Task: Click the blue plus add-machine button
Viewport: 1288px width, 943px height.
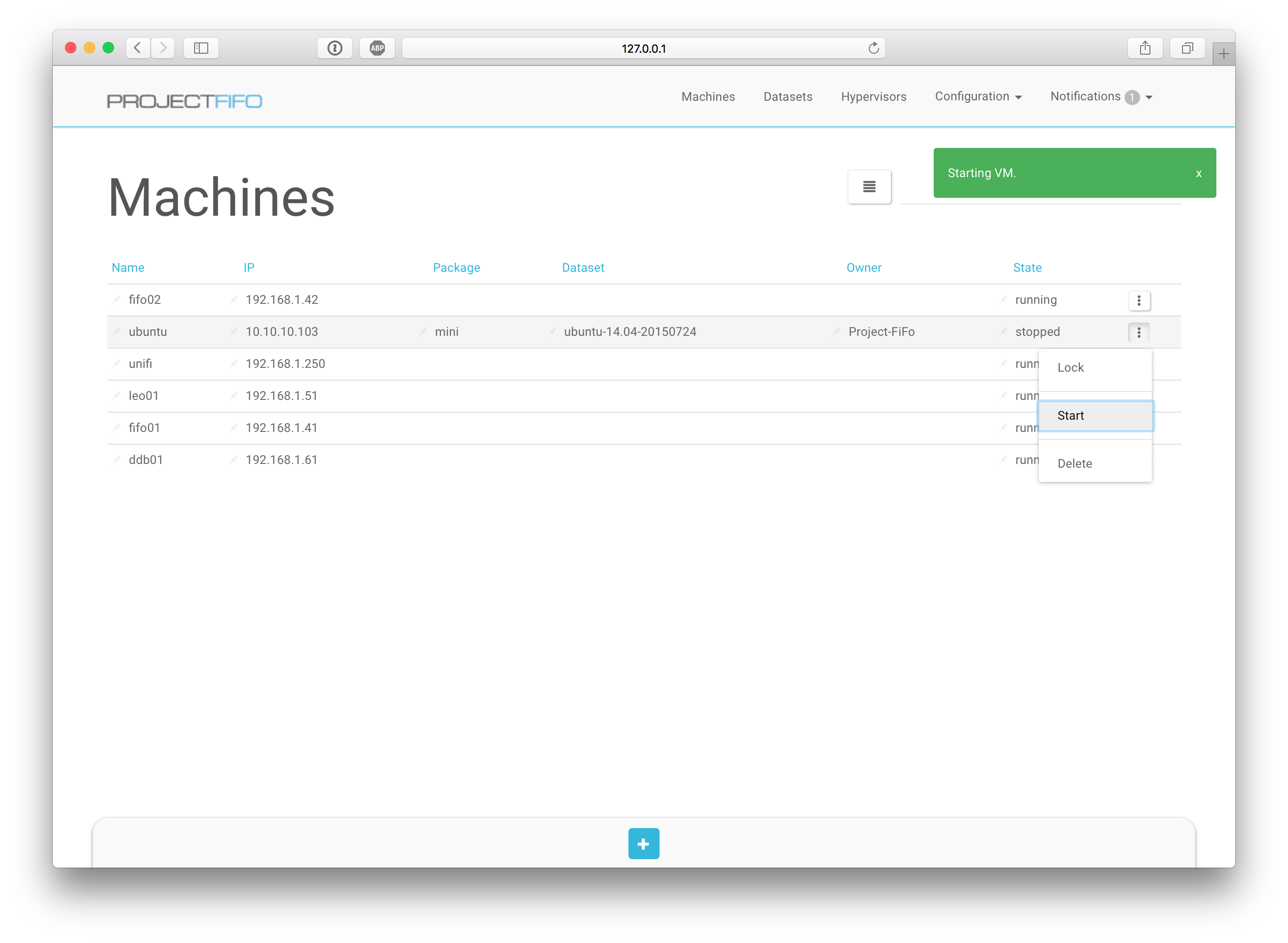Action: (x=644, y=843)
